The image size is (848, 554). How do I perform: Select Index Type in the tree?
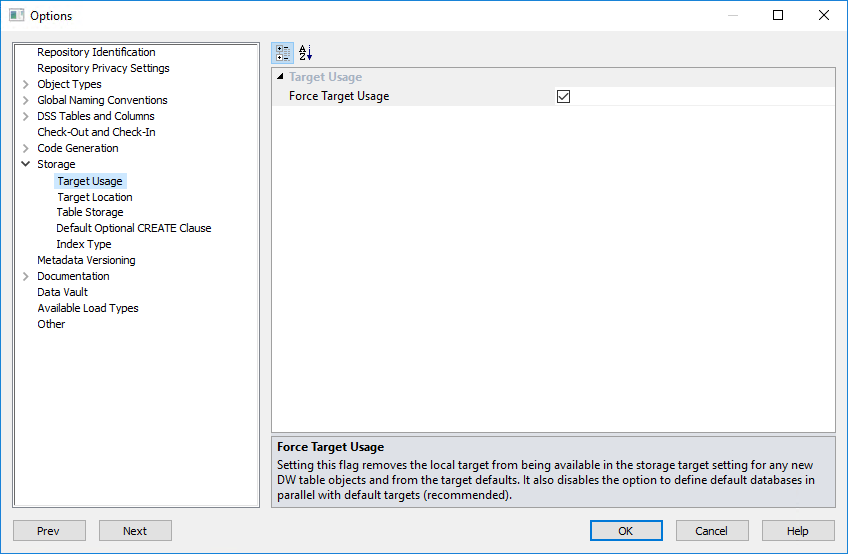pos(84,244)
